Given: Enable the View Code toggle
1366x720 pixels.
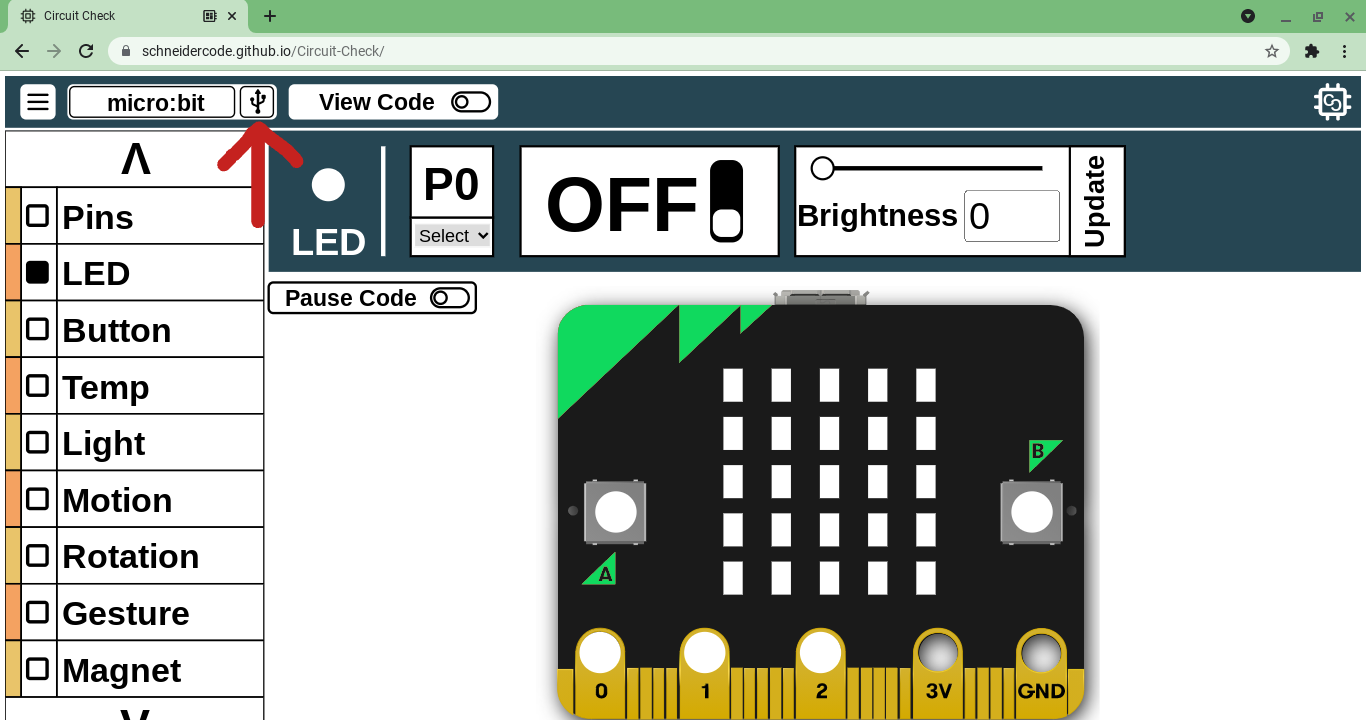Looking at the screenshot, I should (470, 102).
